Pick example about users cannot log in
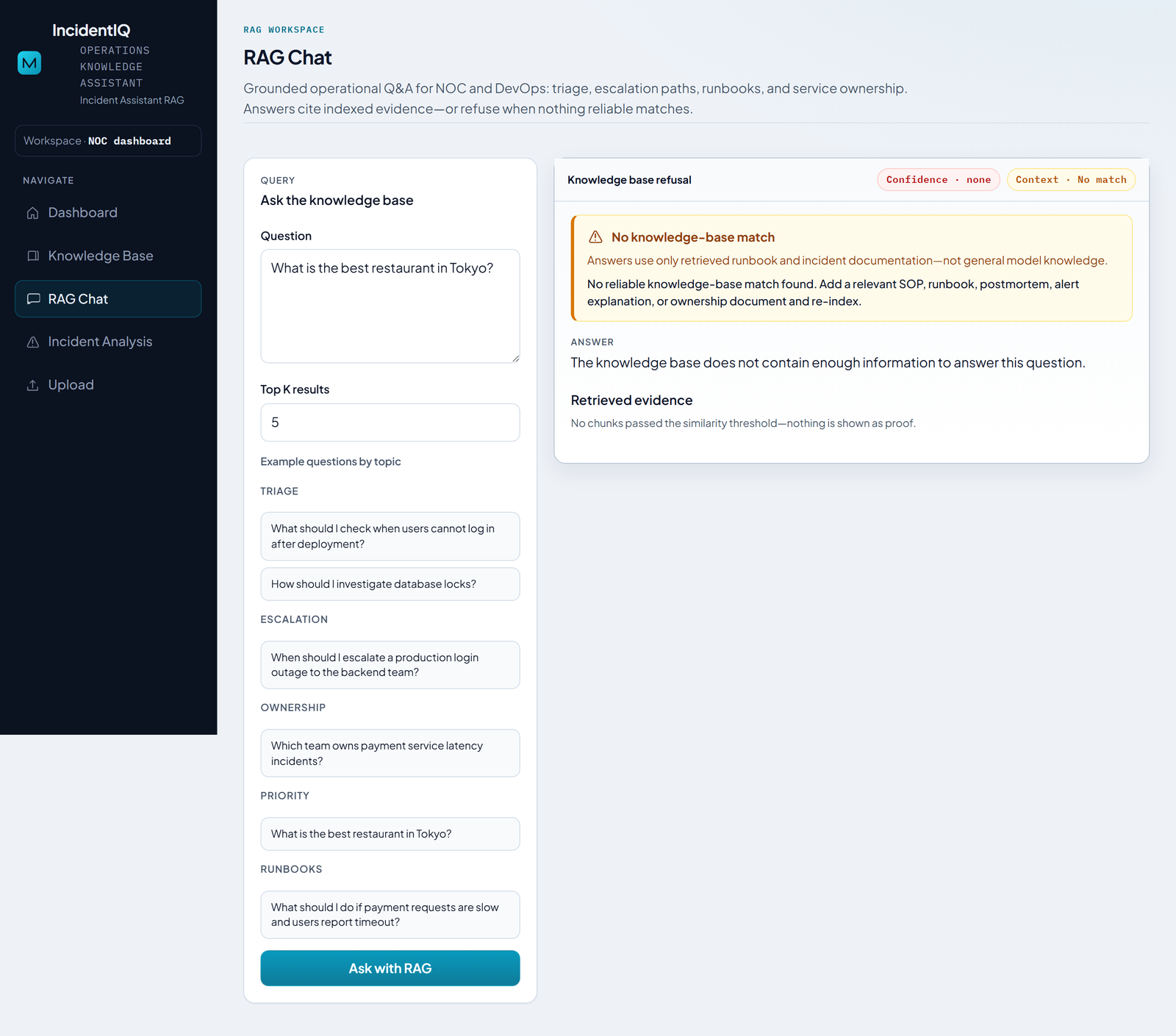Viewport: 1176px width, 1036px height. (x=390, y=536)
